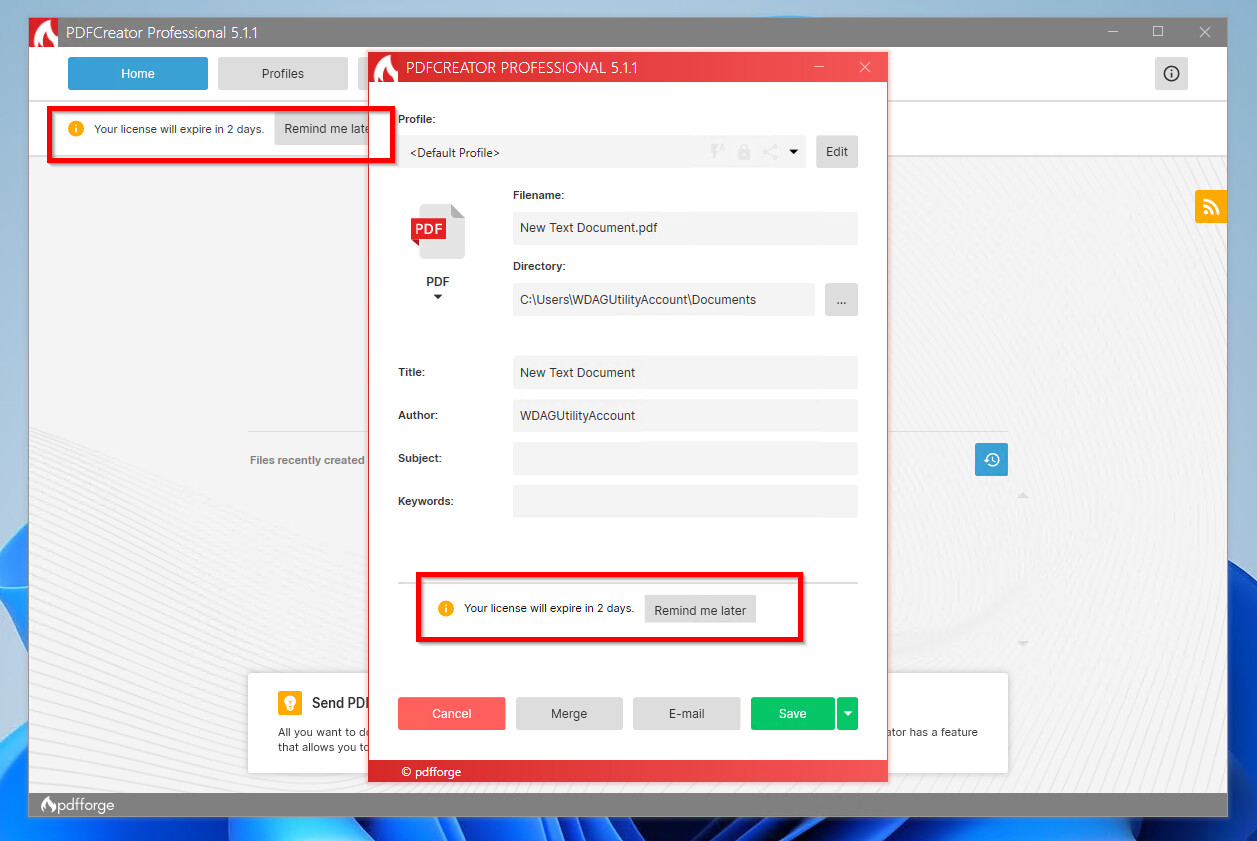Close the PDFCreator print dialog
Image resolution: width=1257 pixels, height=841 pixels.
click(x=865, y=68)
